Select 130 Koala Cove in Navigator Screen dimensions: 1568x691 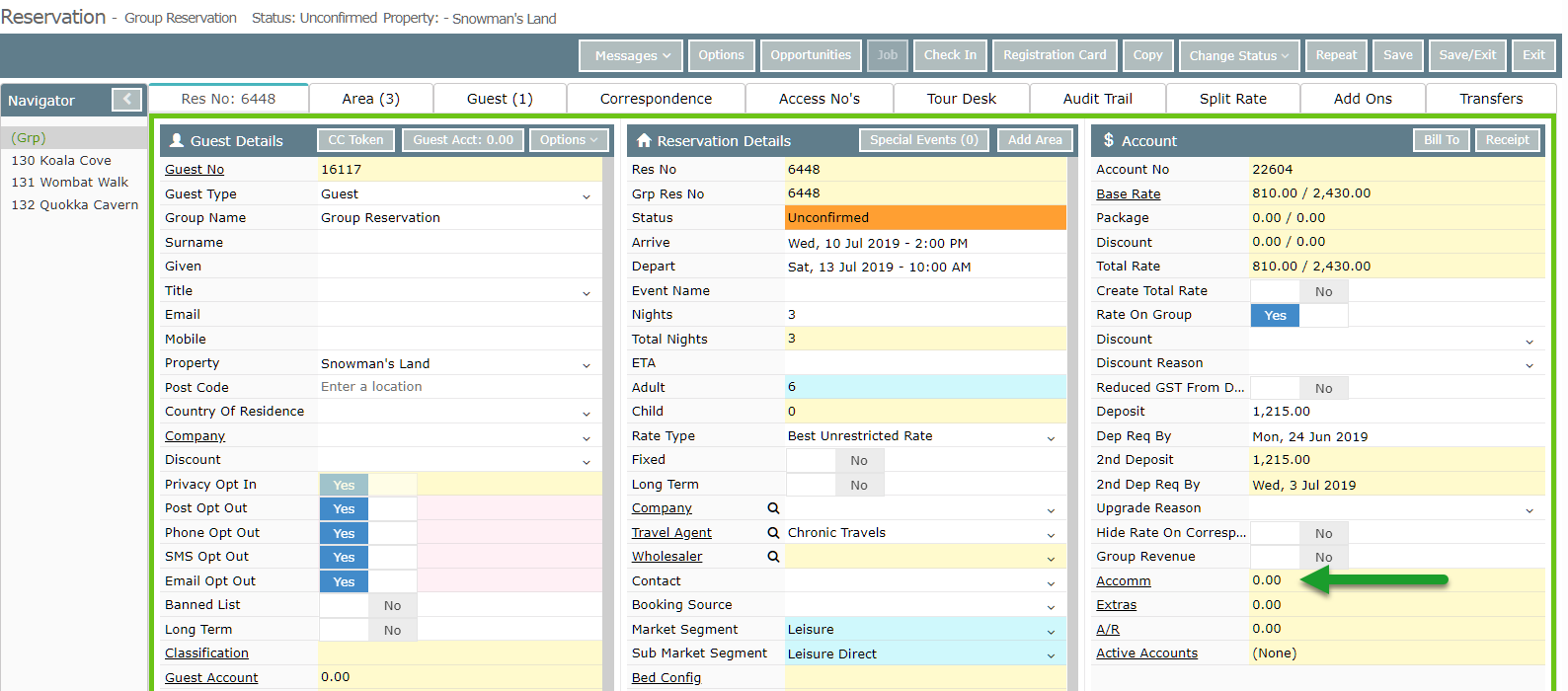coord(61,161)
